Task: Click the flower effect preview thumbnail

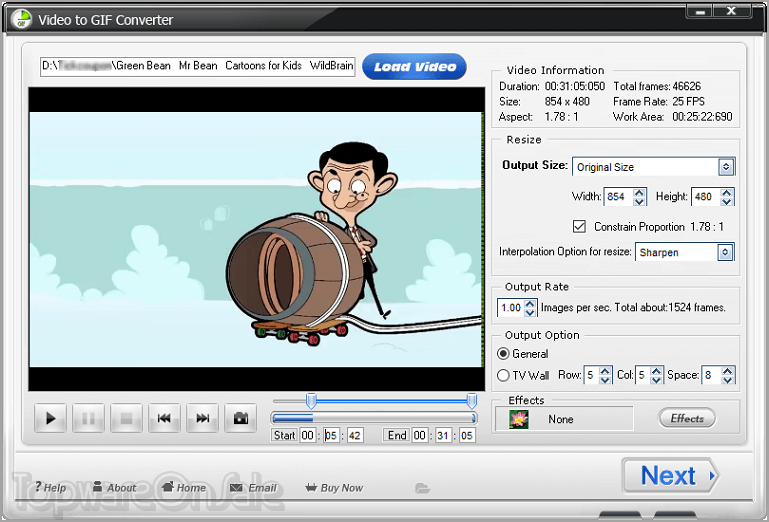Action: point(518,418)
